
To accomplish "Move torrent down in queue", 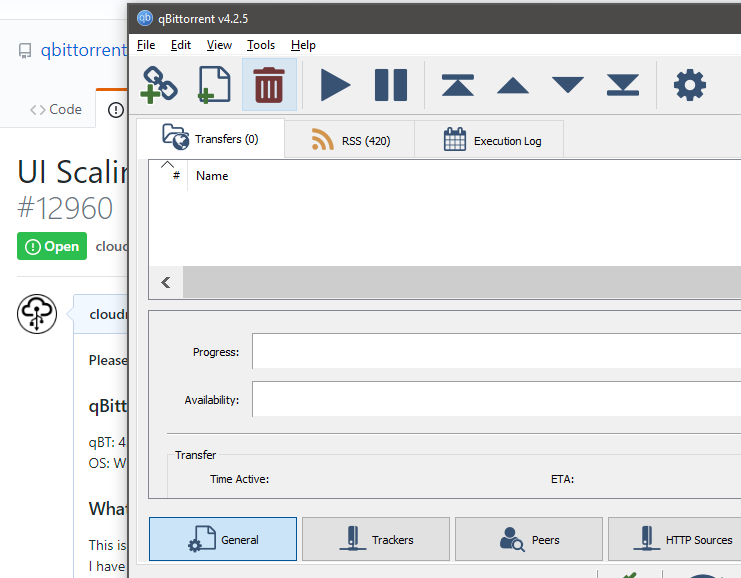I will pyautogui.click(x=568, y=85).
